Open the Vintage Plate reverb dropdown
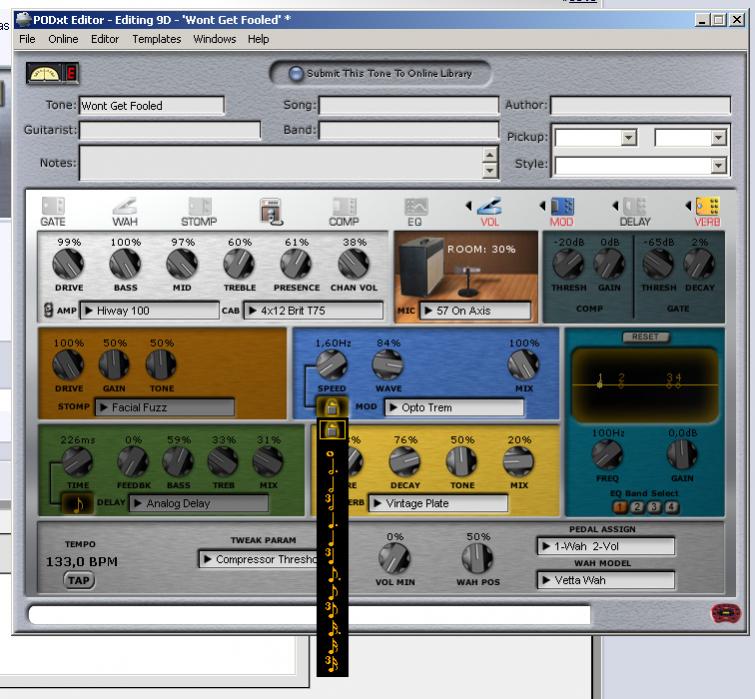Screen dimensions: 755x699 438,503
